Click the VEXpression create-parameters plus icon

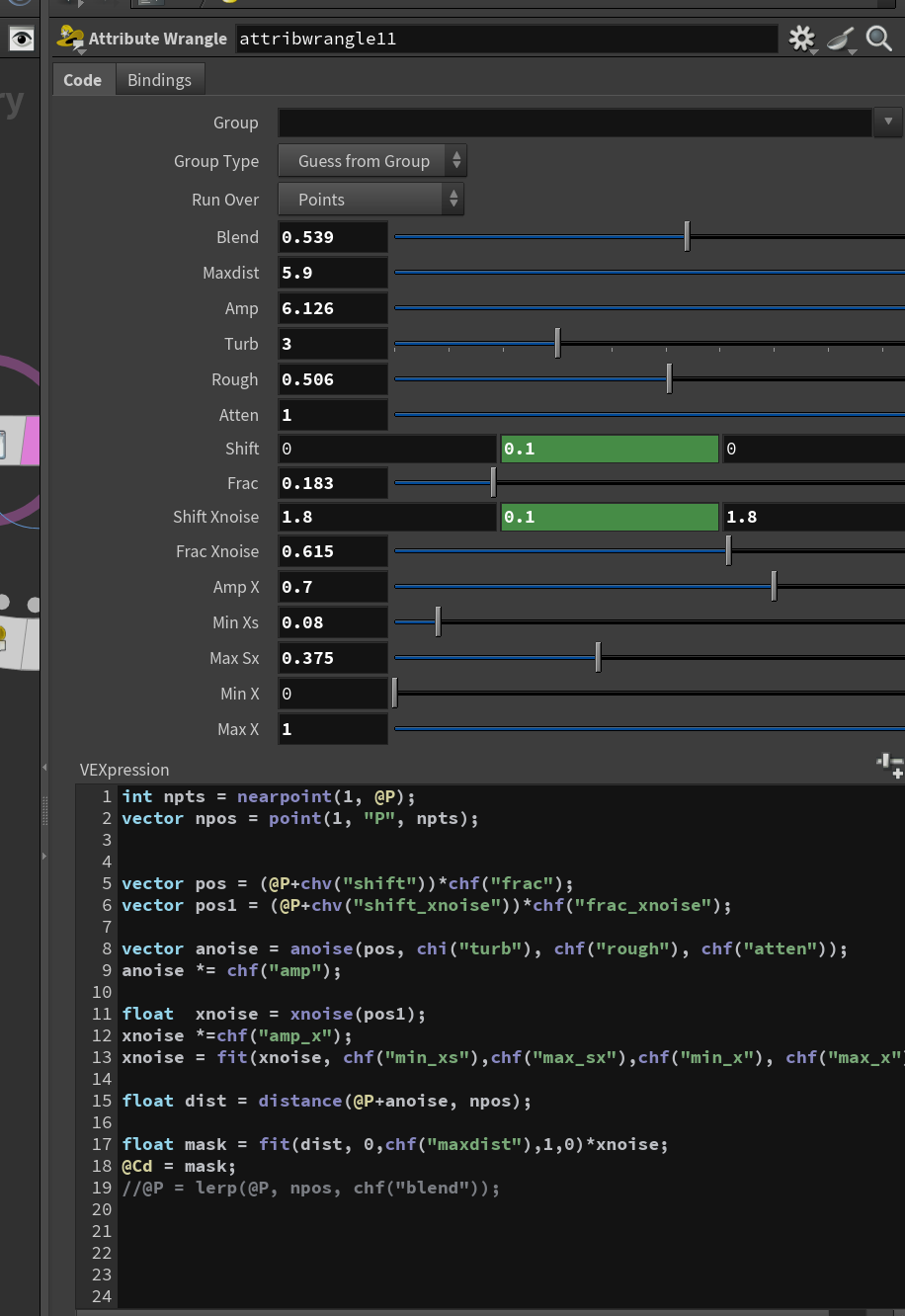pos(890,765)
